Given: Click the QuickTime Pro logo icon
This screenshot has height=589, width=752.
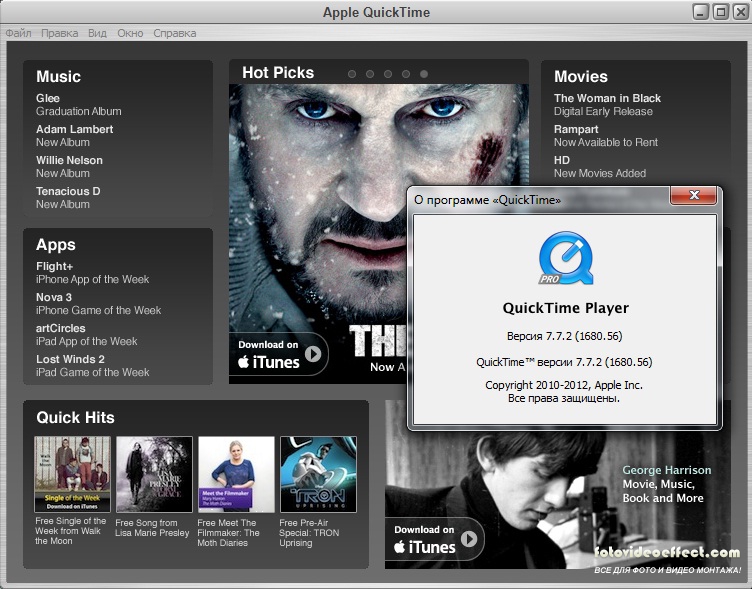Looking at the screenshot, I should (x=566, y=258).
